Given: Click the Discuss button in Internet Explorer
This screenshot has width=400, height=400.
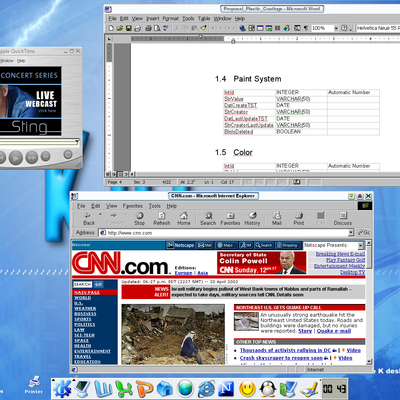Looking at the screenshot, I should (x=343, y=219).
